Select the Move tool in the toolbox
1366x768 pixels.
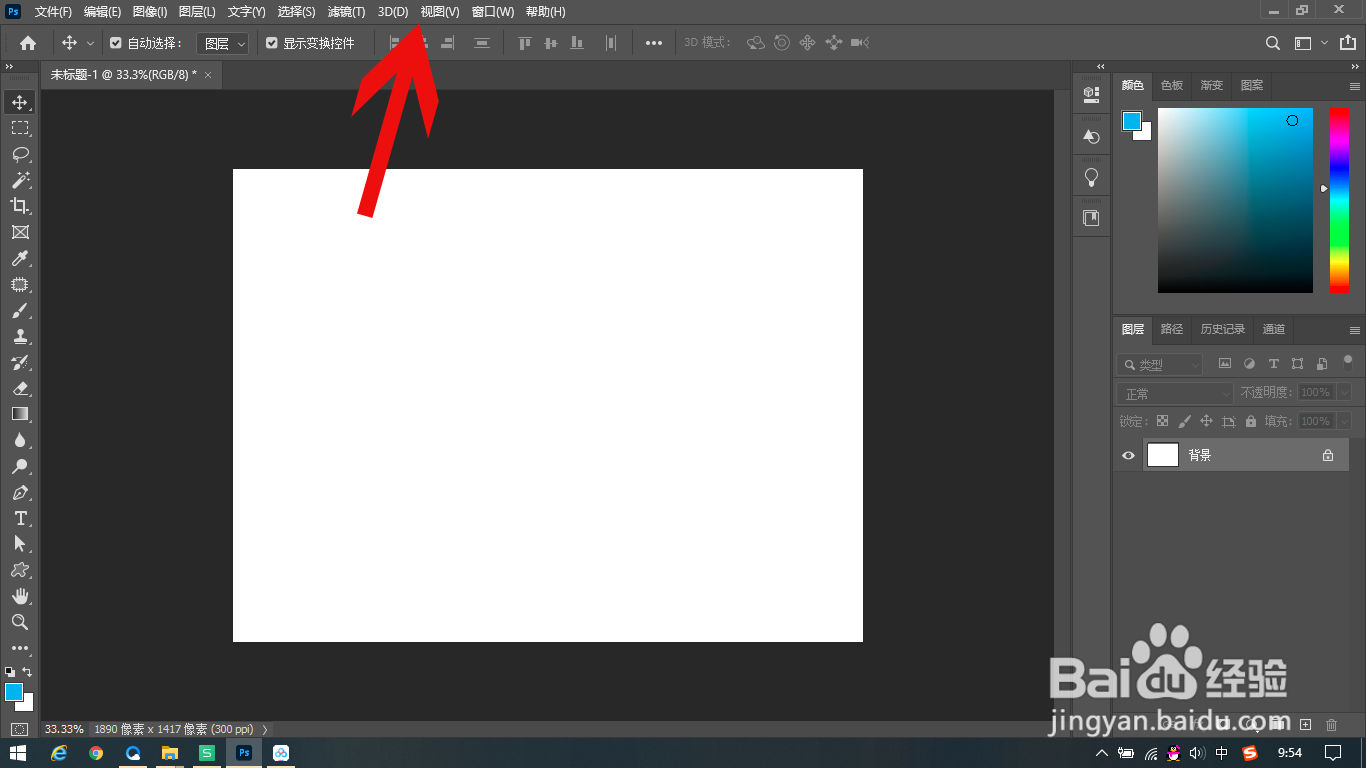click(20, 102)
